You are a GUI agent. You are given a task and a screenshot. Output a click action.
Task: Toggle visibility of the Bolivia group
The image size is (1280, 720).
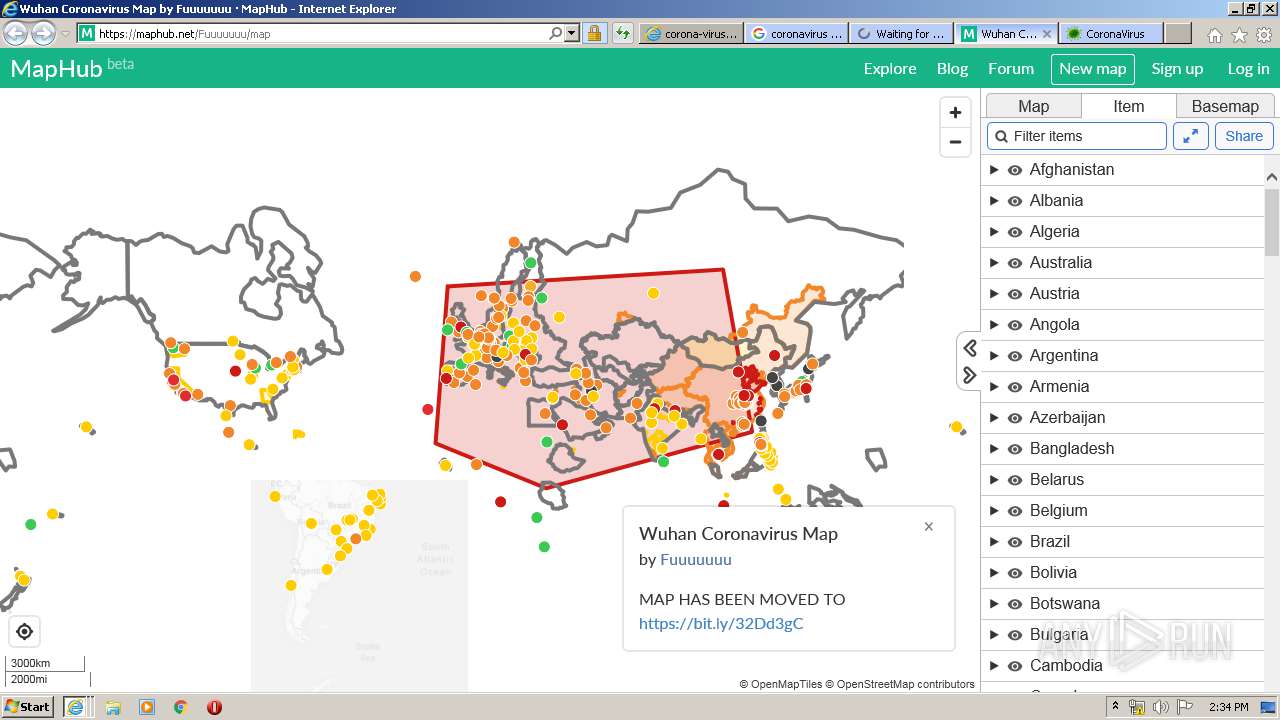[1015, 573]
